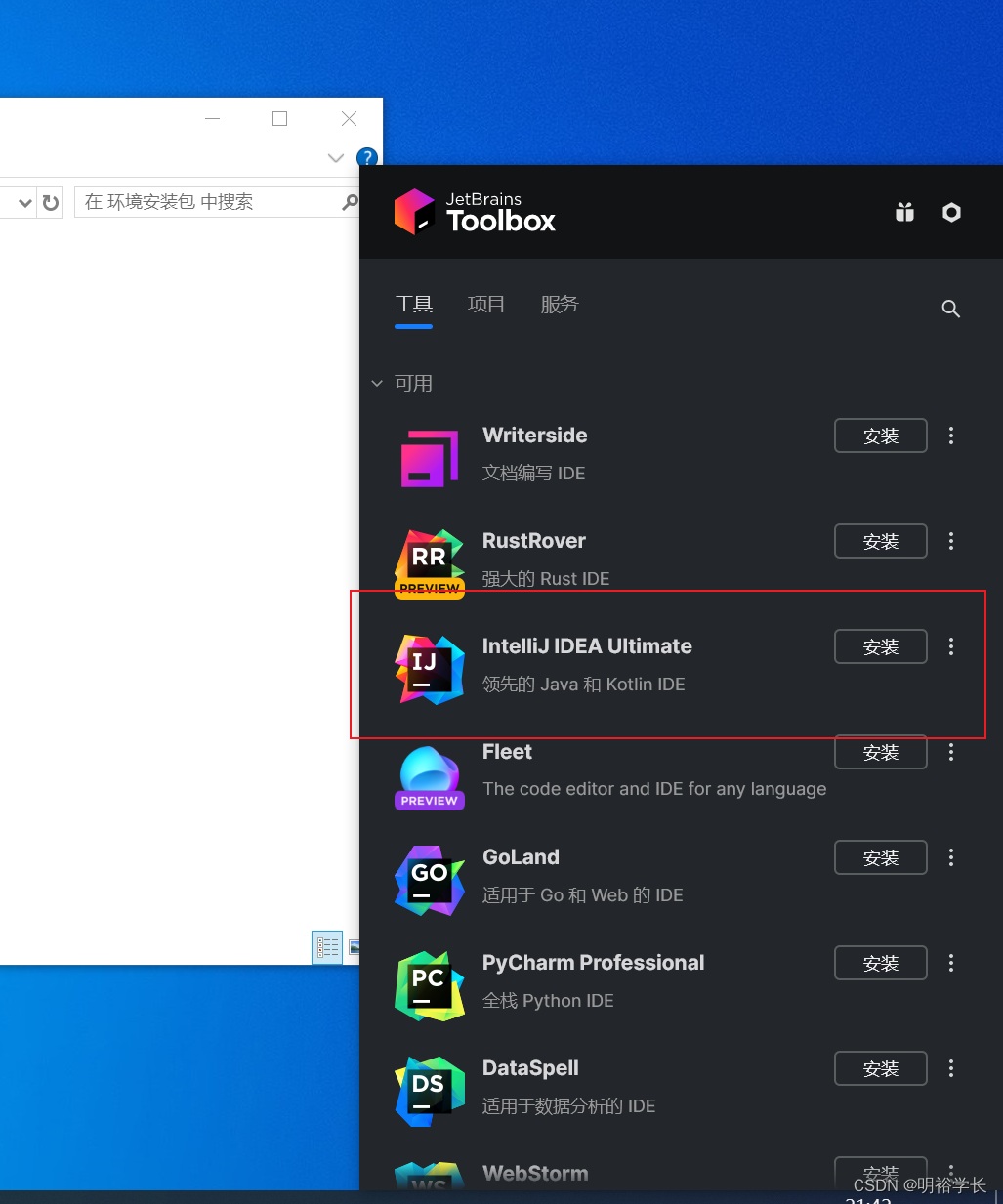This screenshot has height=1204, width=1003.
Task: Click the Fleet title text
Action: (507, 752)
